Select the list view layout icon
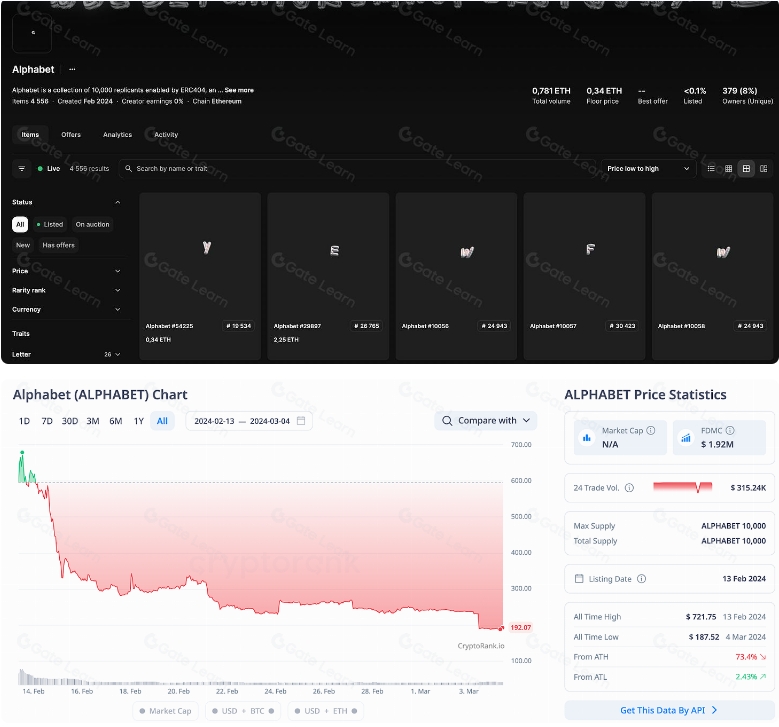The image size is (779, 727). click(x=711, y=169)
